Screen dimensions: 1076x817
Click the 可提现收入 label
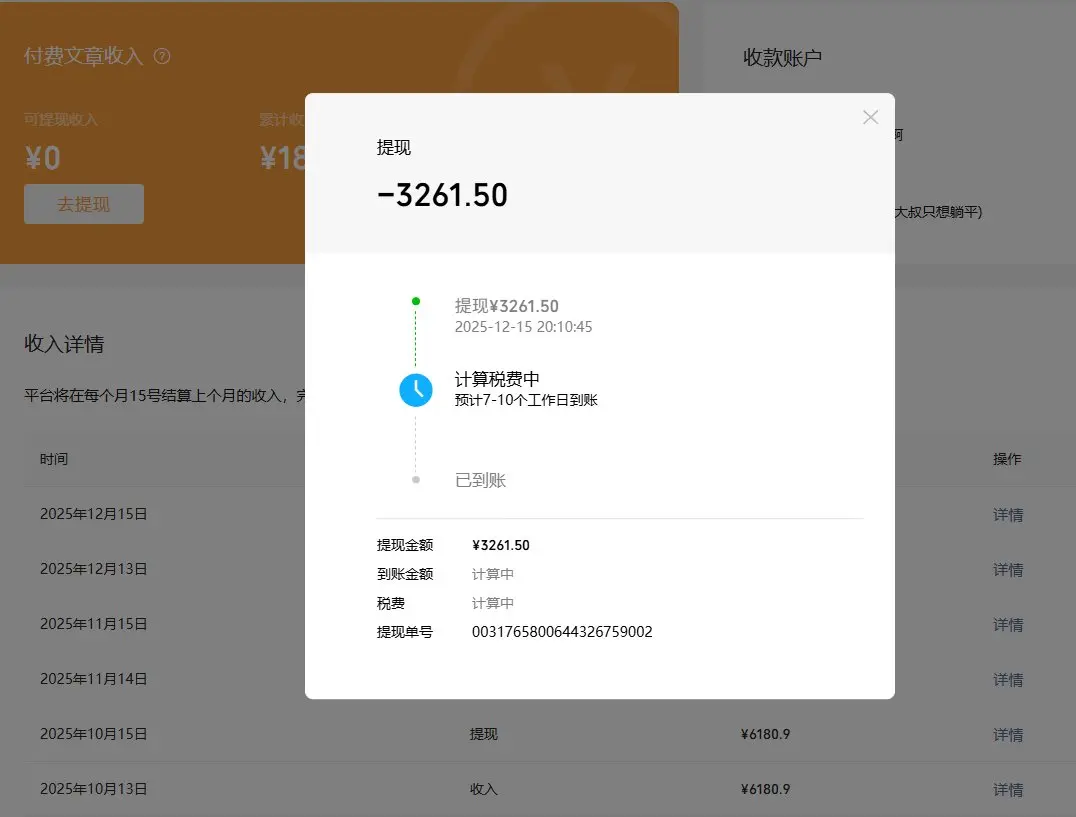pyautogui.click(x=61, y=119)
